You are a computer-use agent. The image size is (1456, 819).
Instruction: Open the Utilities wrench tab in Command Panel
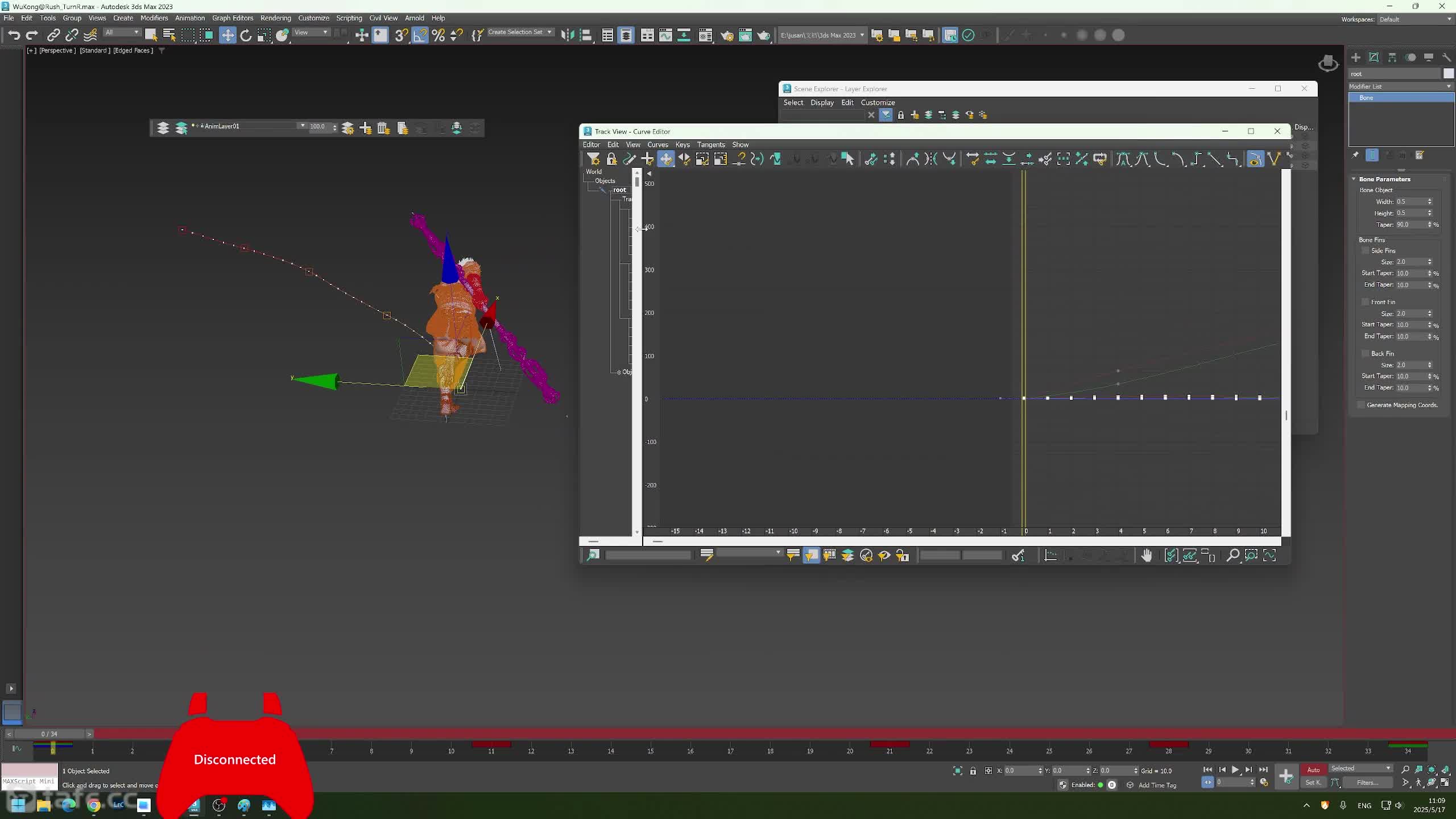(1446, 57)
